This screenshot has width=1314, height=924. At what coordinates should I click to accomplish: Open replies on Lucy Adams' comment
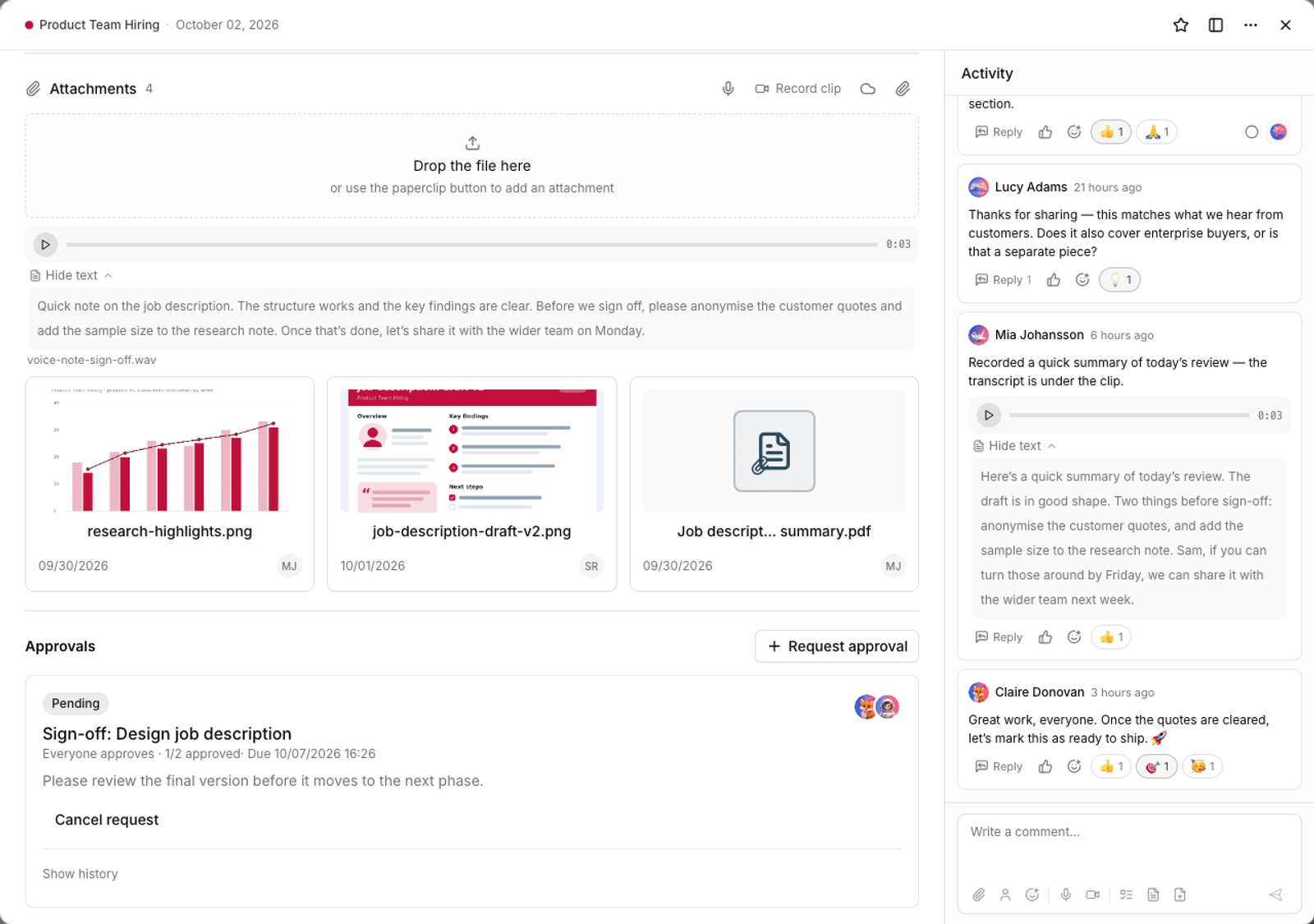click(1003, 280)
